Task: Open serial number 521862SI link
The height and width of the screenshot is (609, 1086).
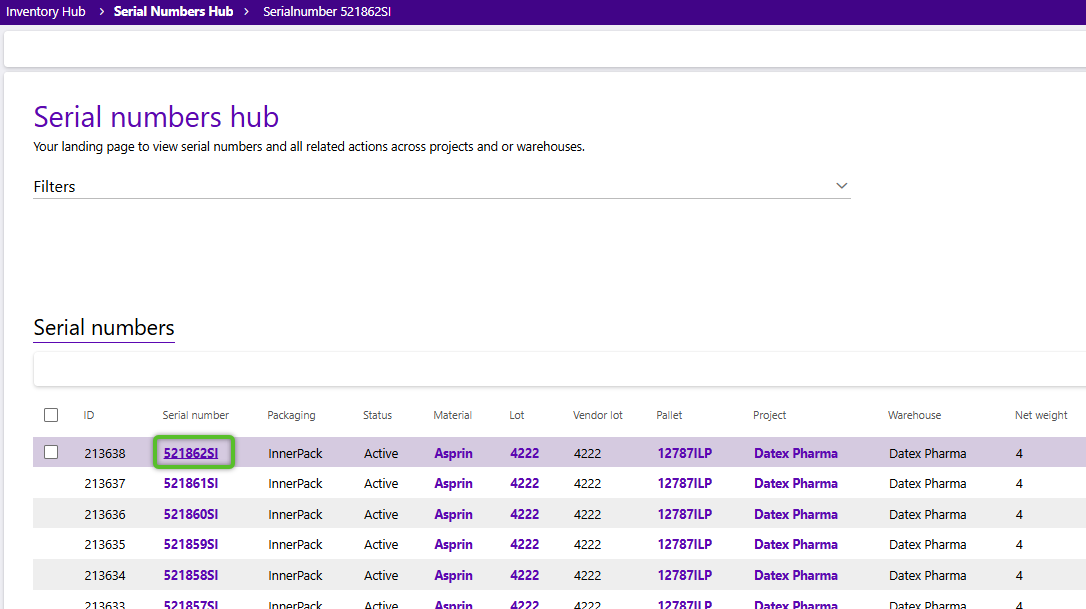Action: pyautogui.click(x=191, y=453)
